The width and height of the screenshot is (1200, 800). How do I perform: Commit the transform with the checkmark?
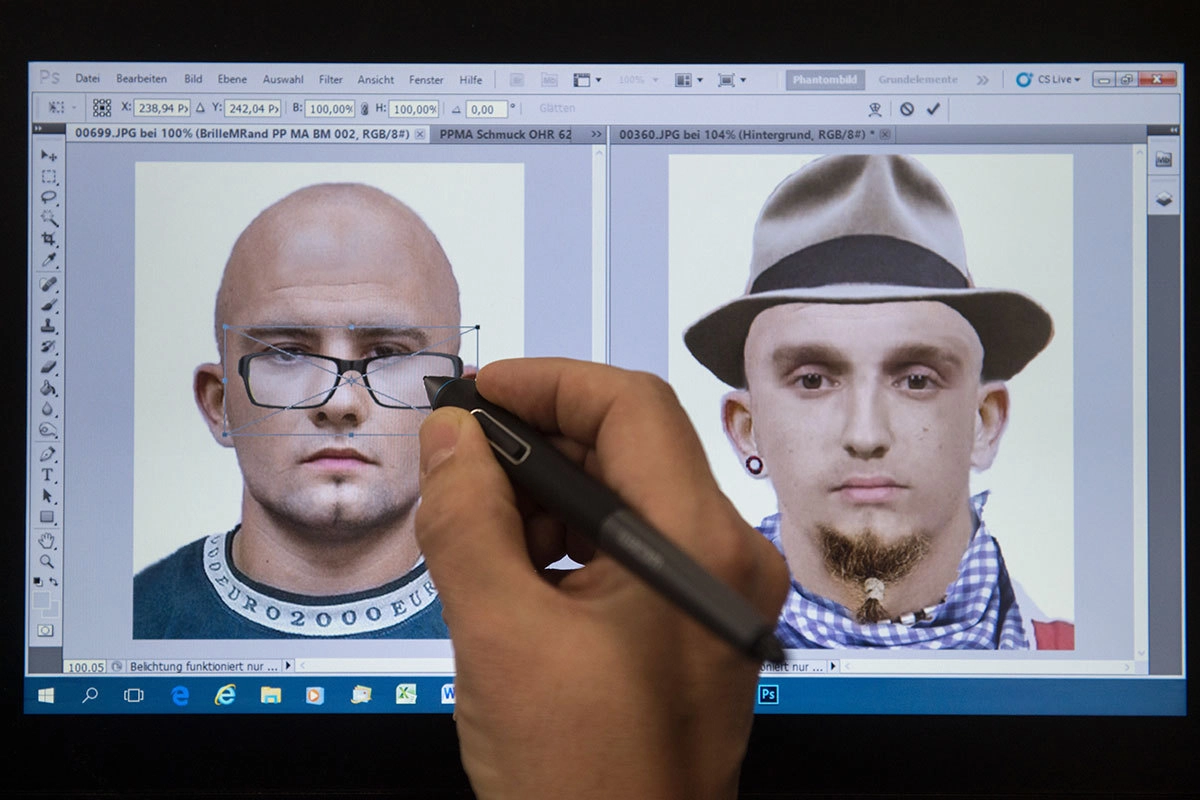(933, 109)
